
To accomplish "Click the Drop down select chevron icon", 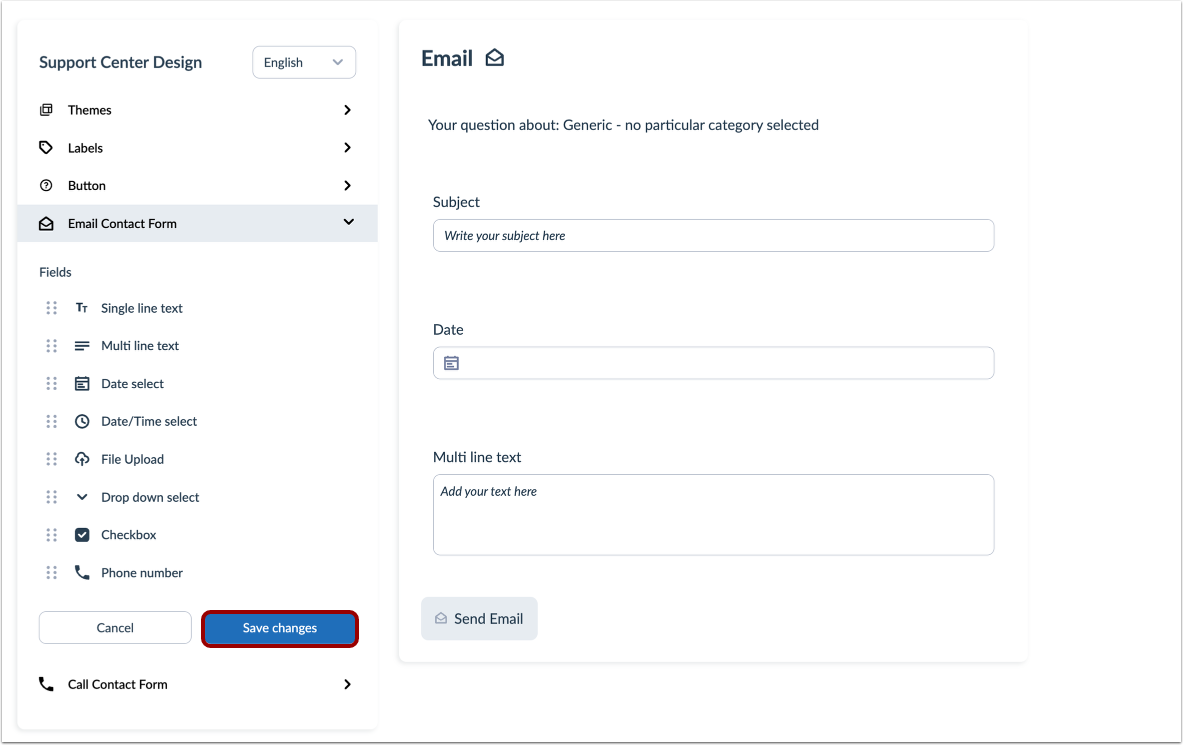I will [81, 497].
